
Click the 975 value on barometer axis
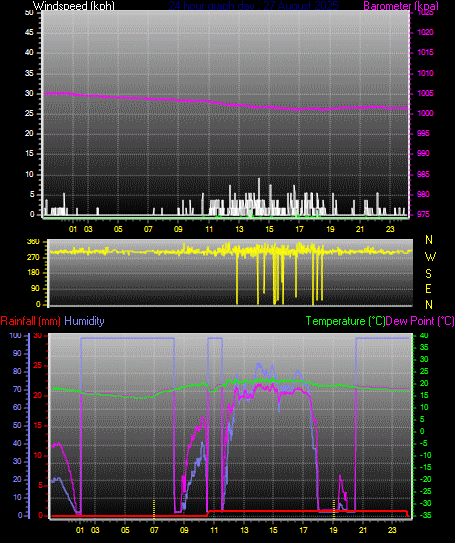point(423,214)
